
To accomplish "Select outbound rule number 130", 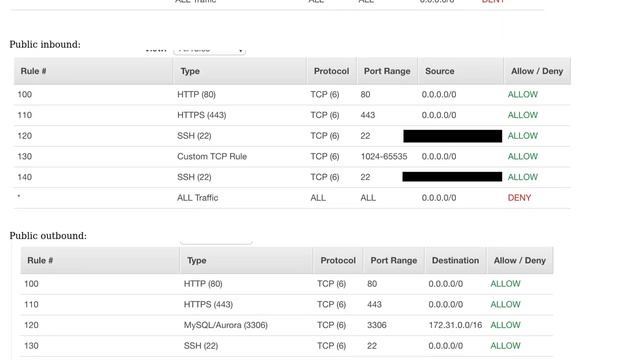I will point(31,346).
